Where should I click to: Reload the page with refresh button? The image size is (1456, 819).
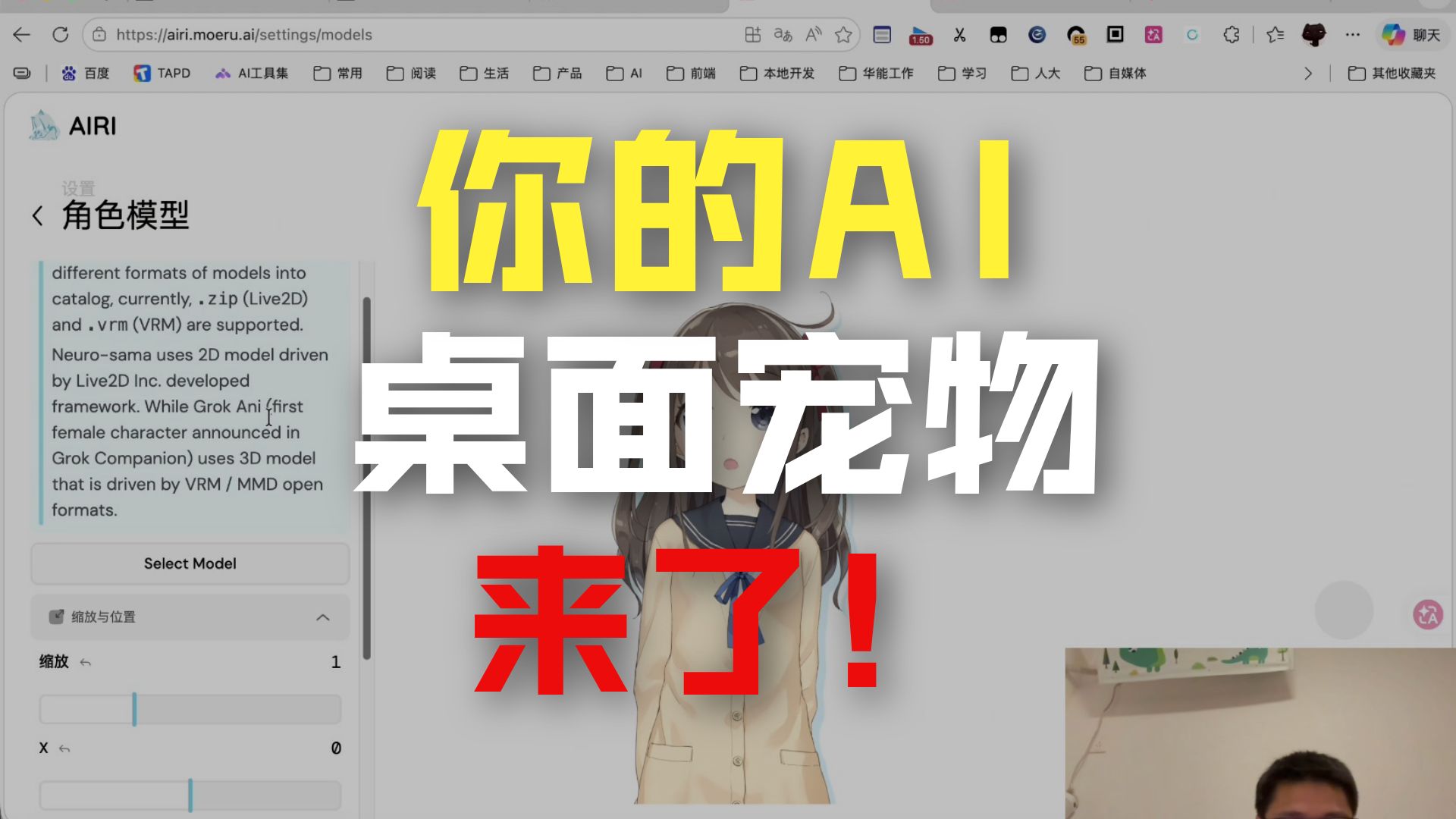pyautogui.click(x=61, y=35)
